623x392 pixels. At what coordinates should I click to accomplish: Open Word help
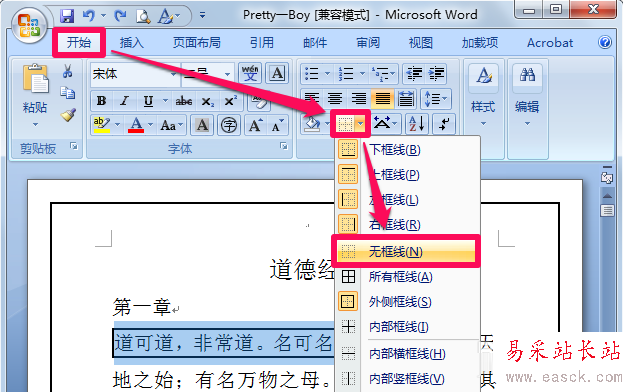click(605, 42)
